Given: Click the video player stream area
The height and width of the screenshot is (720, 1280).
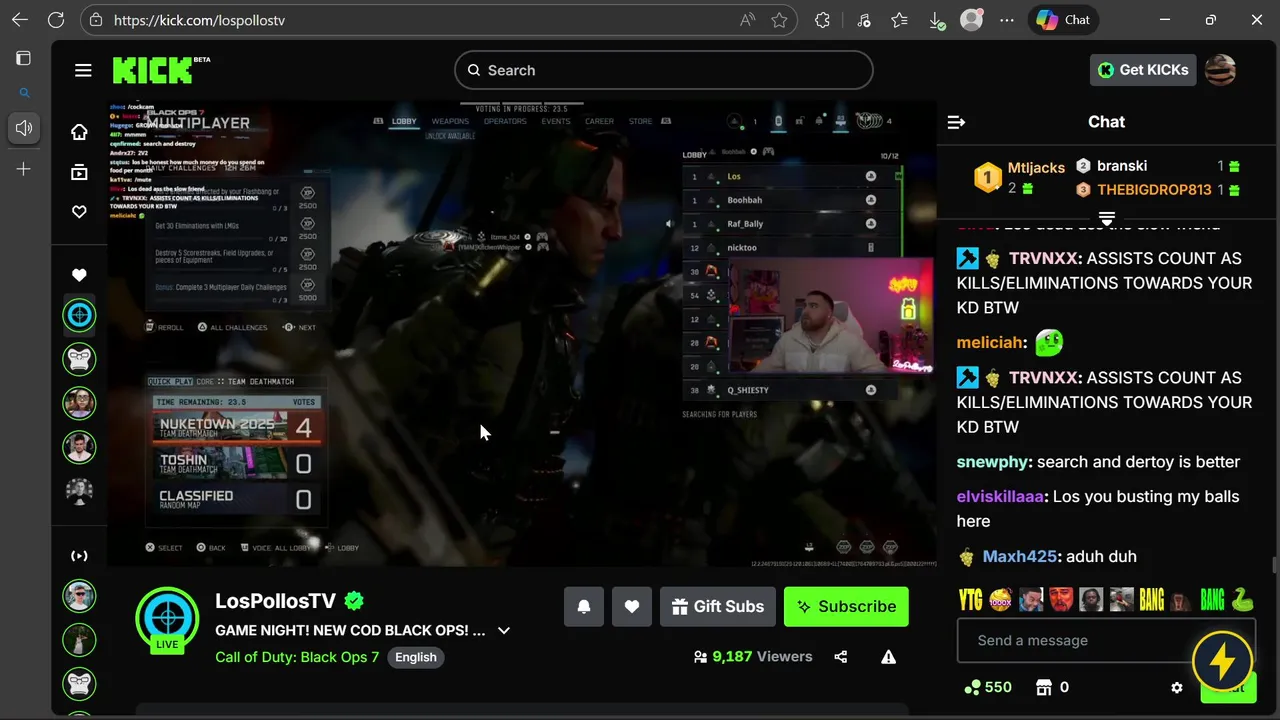Looking at the screenshot, I should pyautogui.click(x=522, y=334).
